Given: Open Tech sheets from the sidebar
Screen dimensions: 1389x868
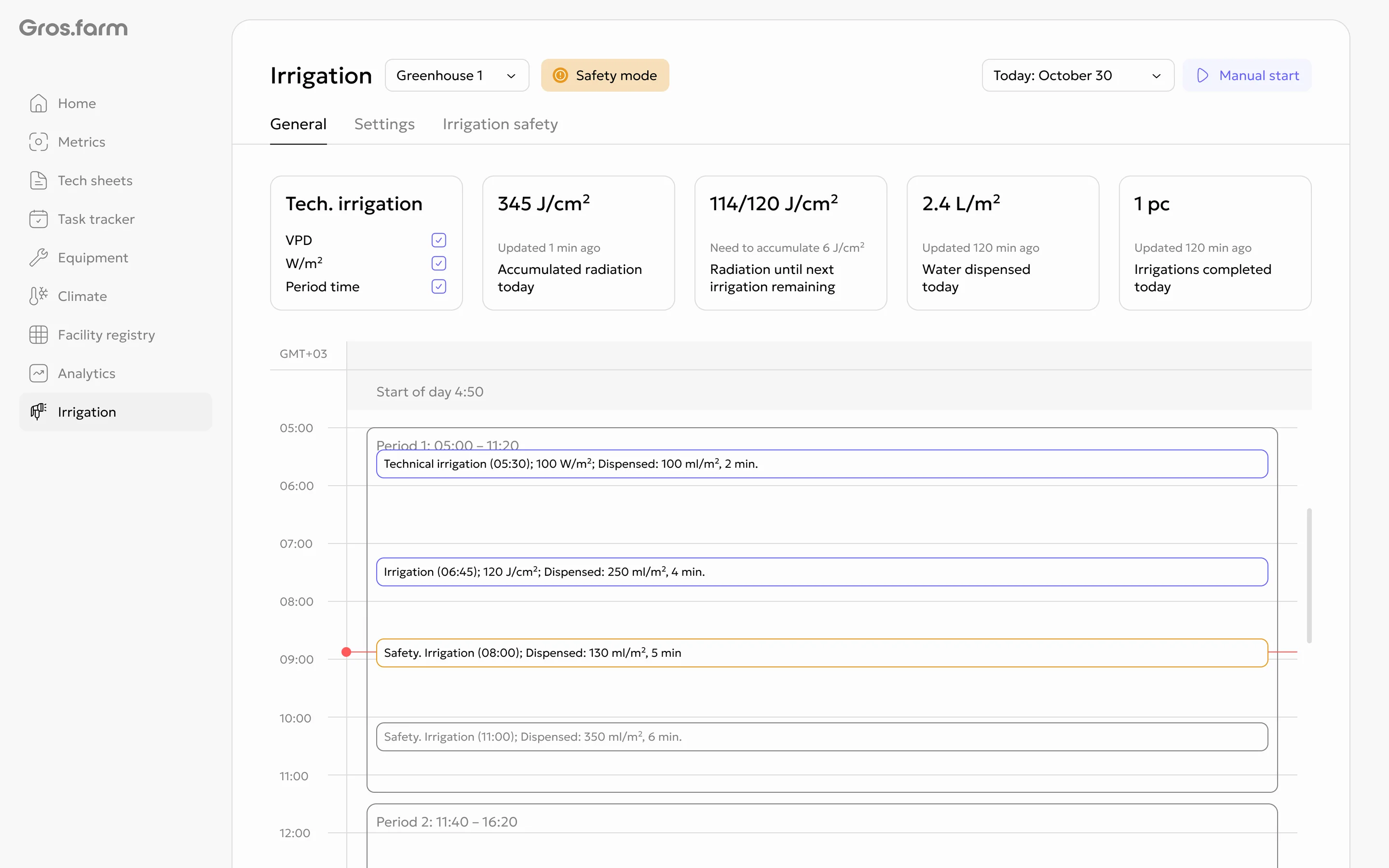Looking at the screenshot, I should click(115, 180).
